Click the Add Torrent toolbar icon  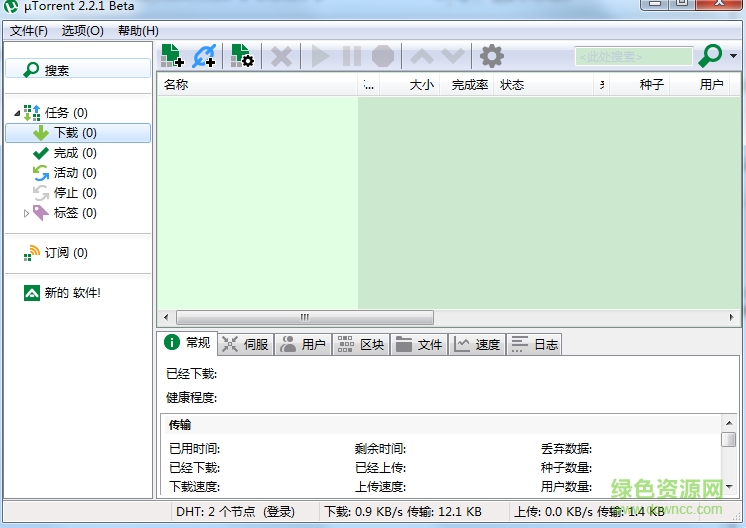pyautogui.click(x=172, y=56)
